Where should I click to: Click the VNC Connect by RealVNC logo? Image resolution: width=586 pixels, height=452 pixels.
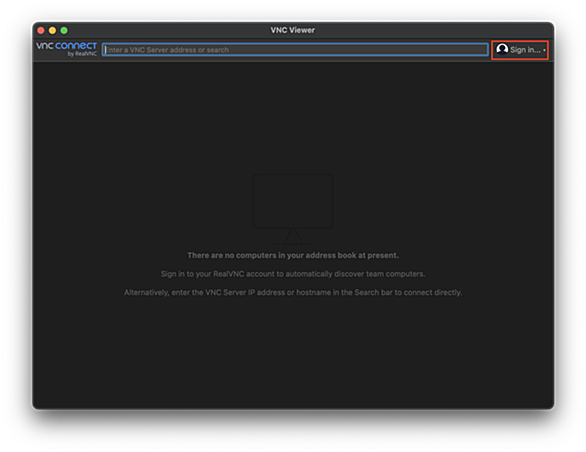click(67, 49)
